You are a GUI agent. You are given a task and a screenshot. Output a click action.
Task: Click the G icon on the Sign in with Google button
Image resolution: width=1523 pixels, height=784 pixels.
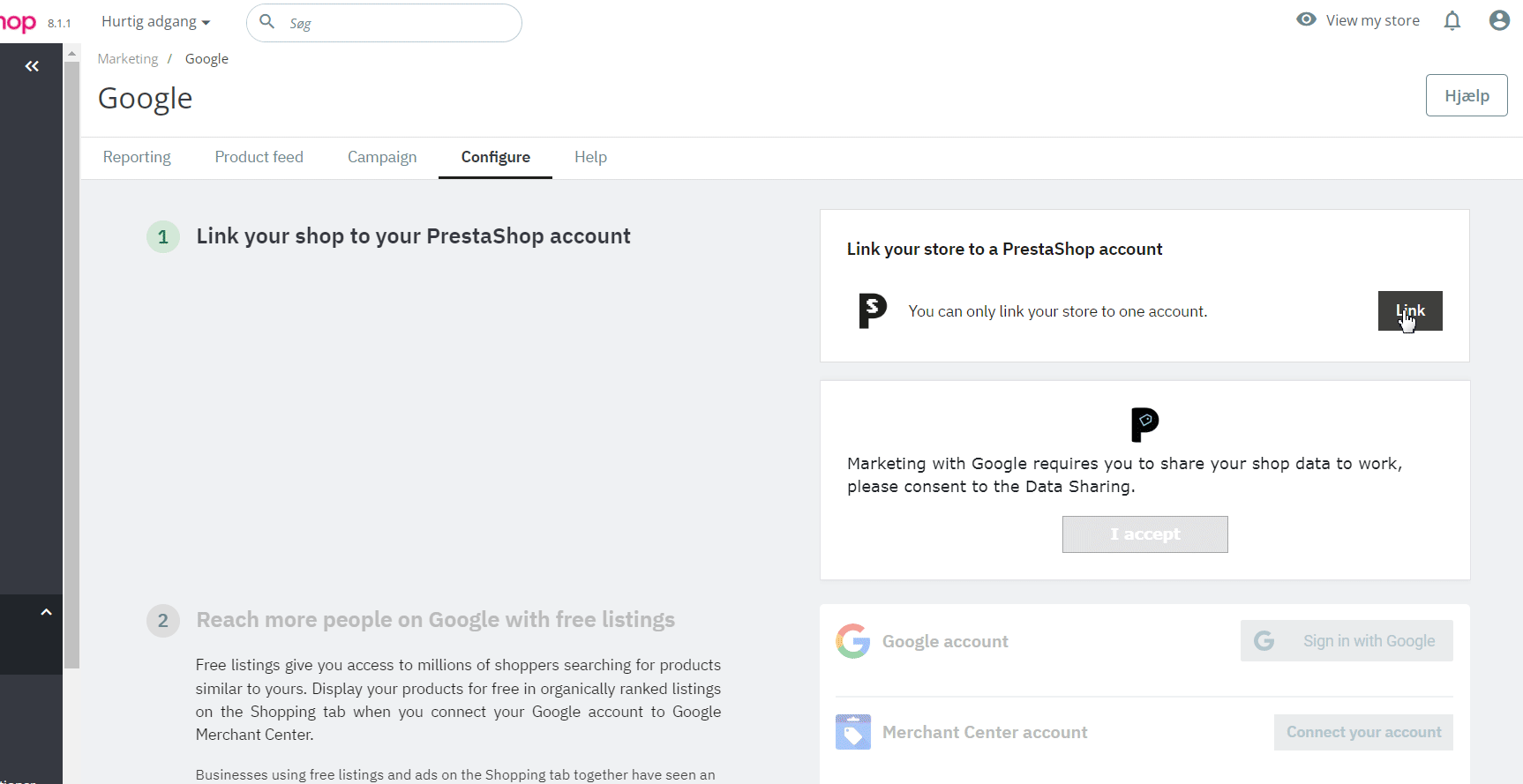[x=1265, y=640]
